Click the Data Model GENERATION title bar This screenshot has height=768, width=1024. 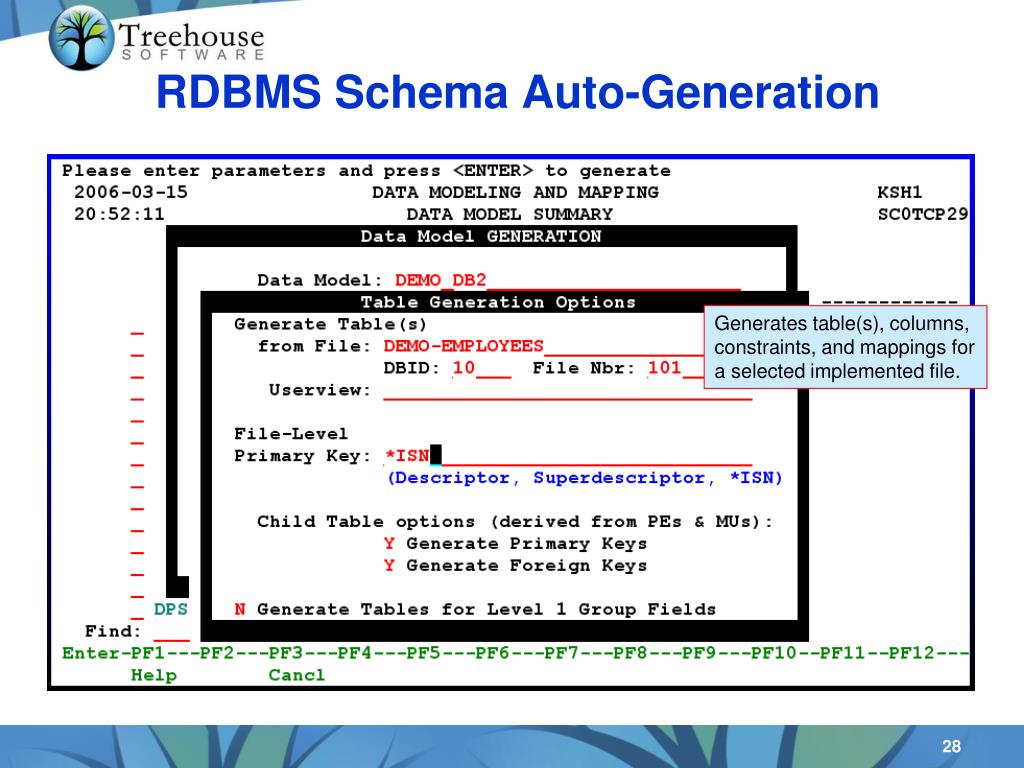(481, 236)
